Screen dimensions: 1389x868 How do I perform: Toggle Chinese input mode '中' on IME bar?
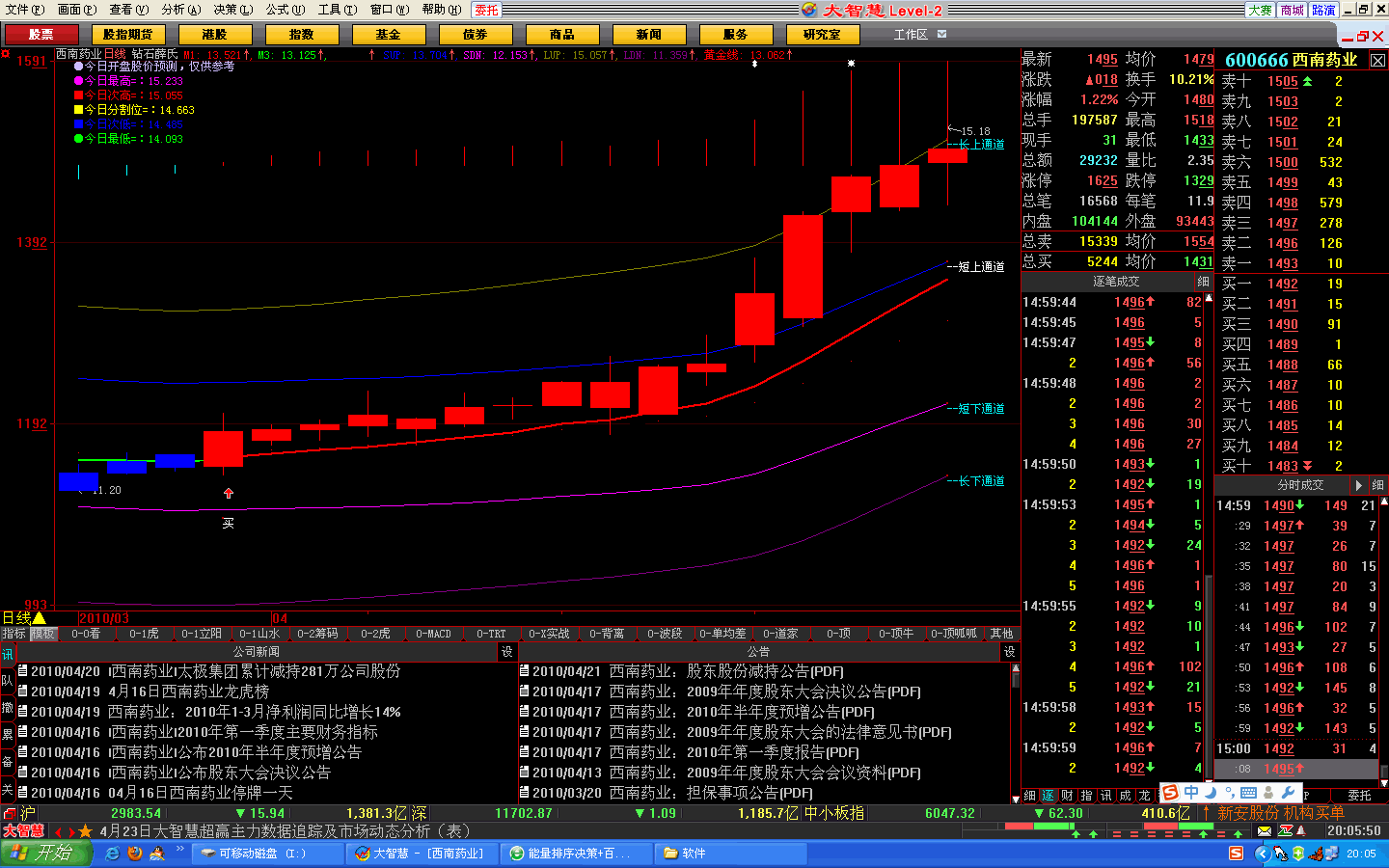point(1191,793)
